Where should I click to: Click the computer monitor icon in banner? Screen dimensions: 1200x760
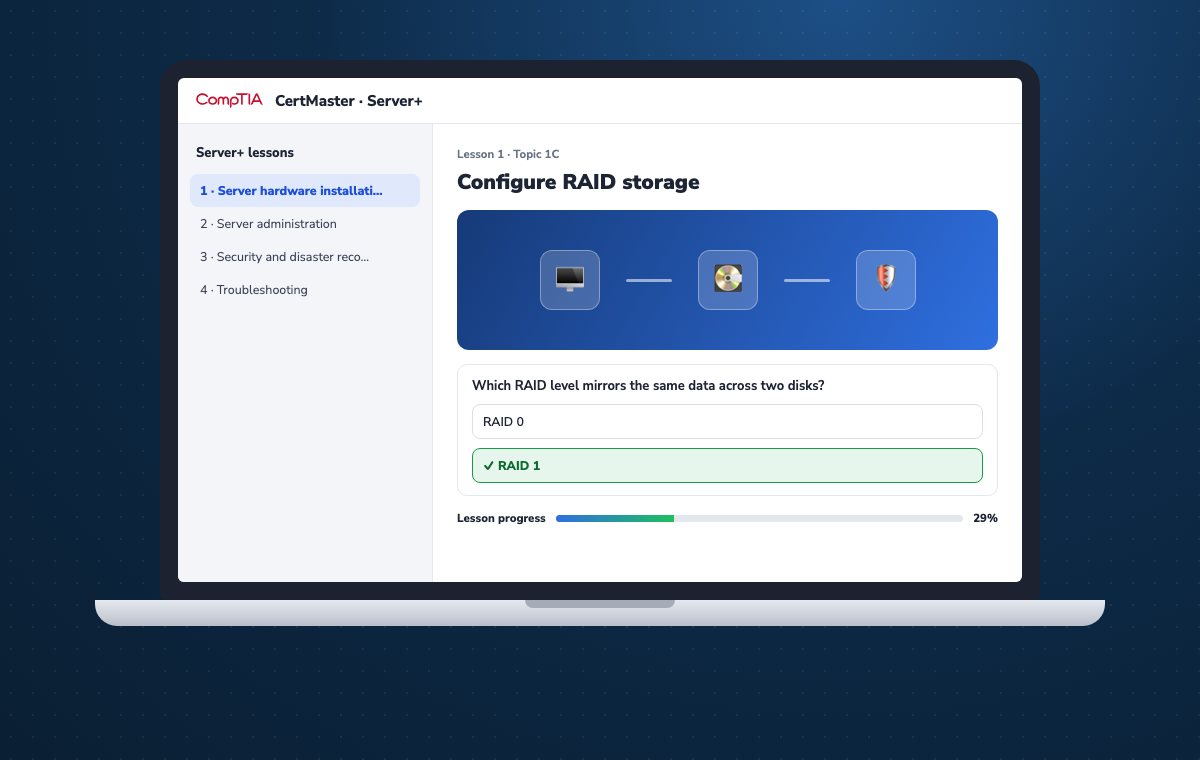[570, 280]
